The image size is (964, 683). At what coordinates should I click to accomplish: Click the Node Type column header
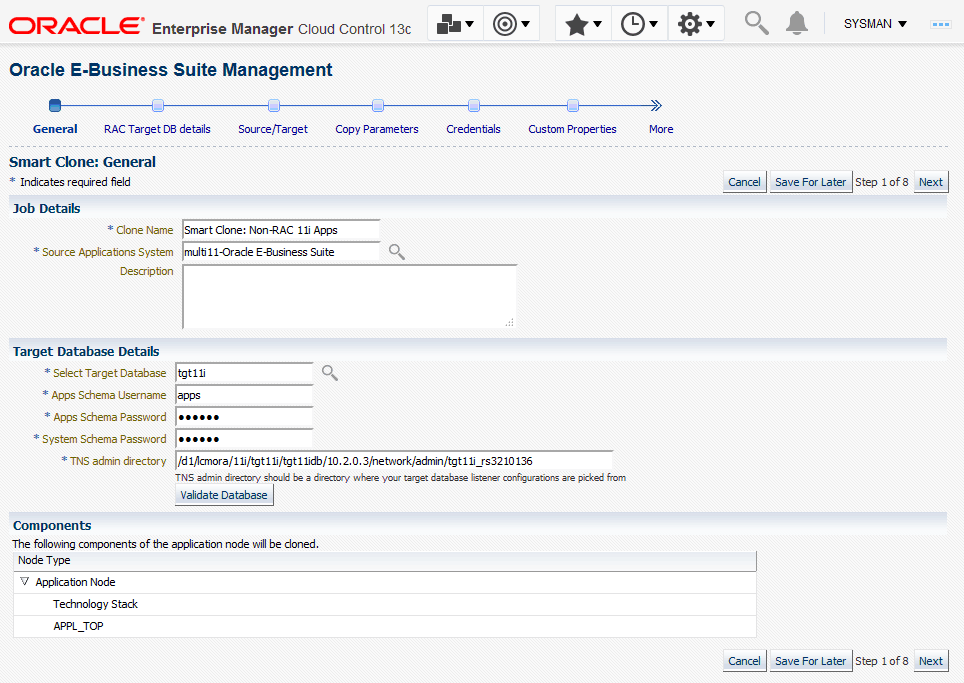pos(385,560)
